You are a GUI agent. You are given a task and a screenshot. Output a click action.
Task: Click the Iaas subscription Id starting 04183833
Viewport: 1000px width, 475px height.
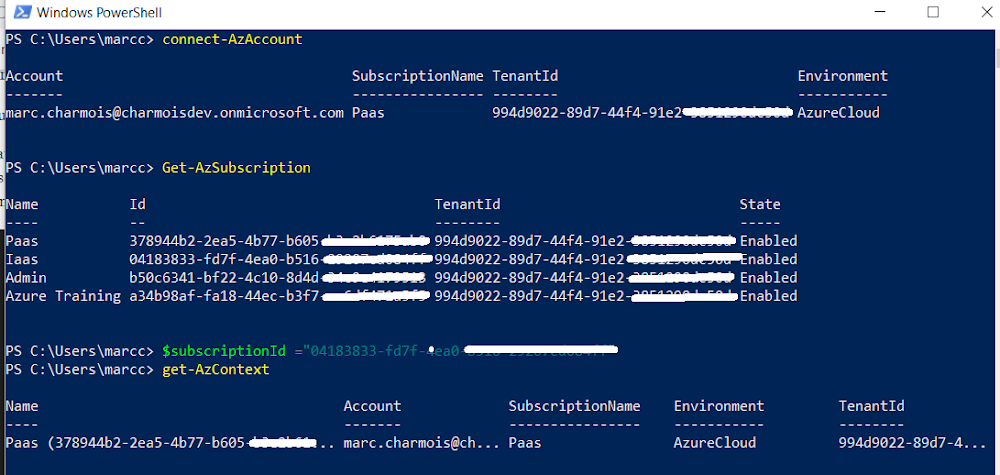pyautogui.click(x=280, y=259)
